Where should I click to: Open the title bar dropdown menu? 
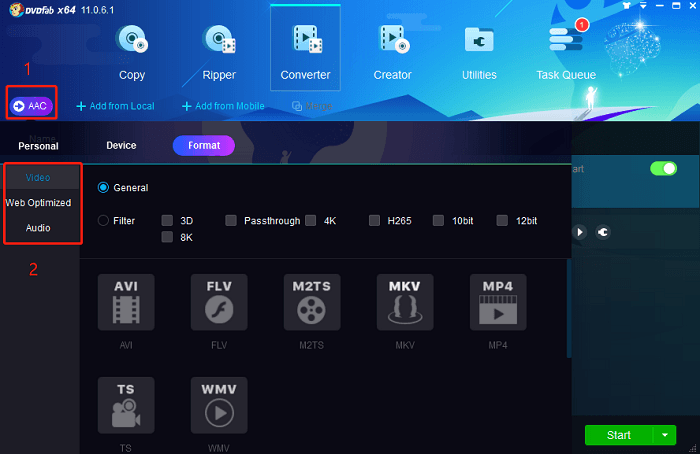tap(643, 5)
